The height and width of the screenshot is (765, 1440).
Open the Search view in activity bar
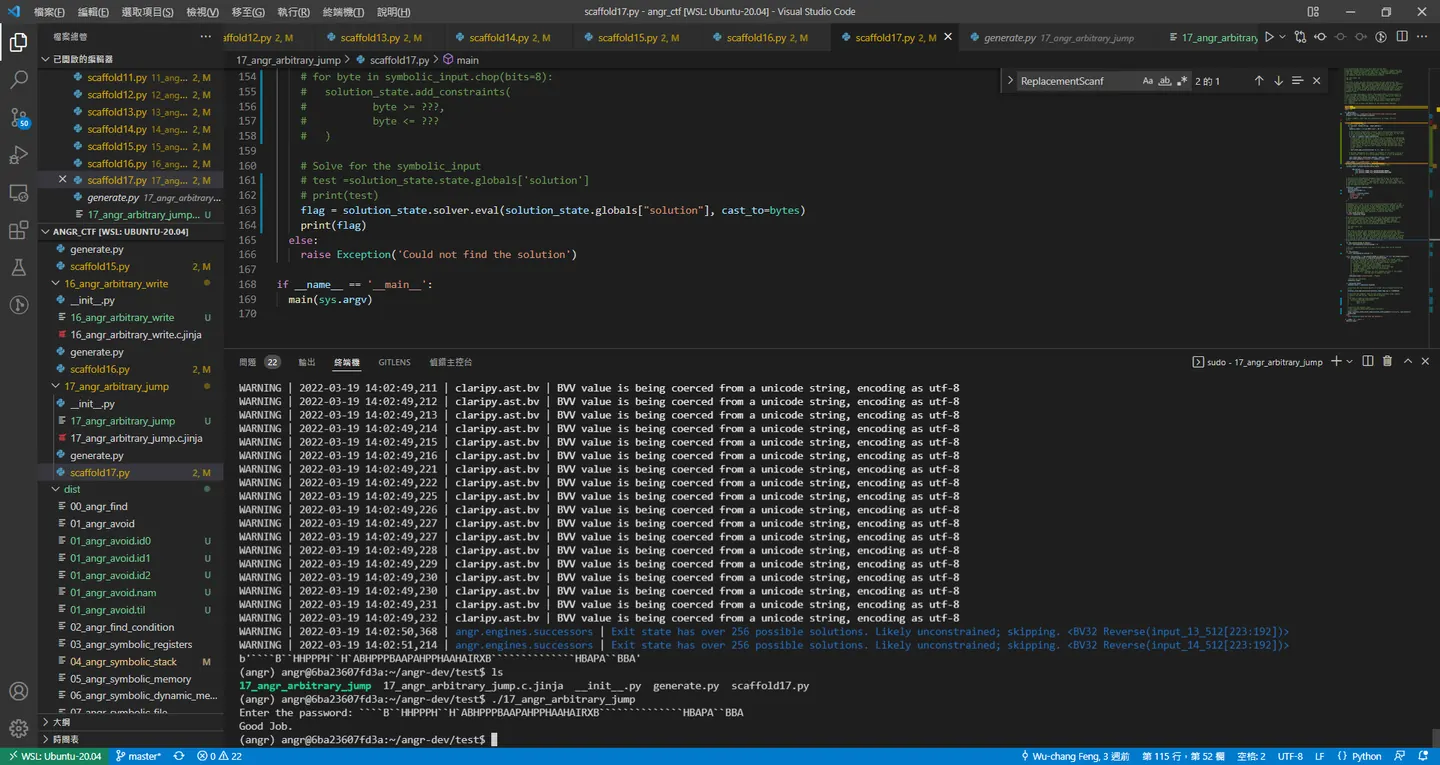[x=18, y=80]
